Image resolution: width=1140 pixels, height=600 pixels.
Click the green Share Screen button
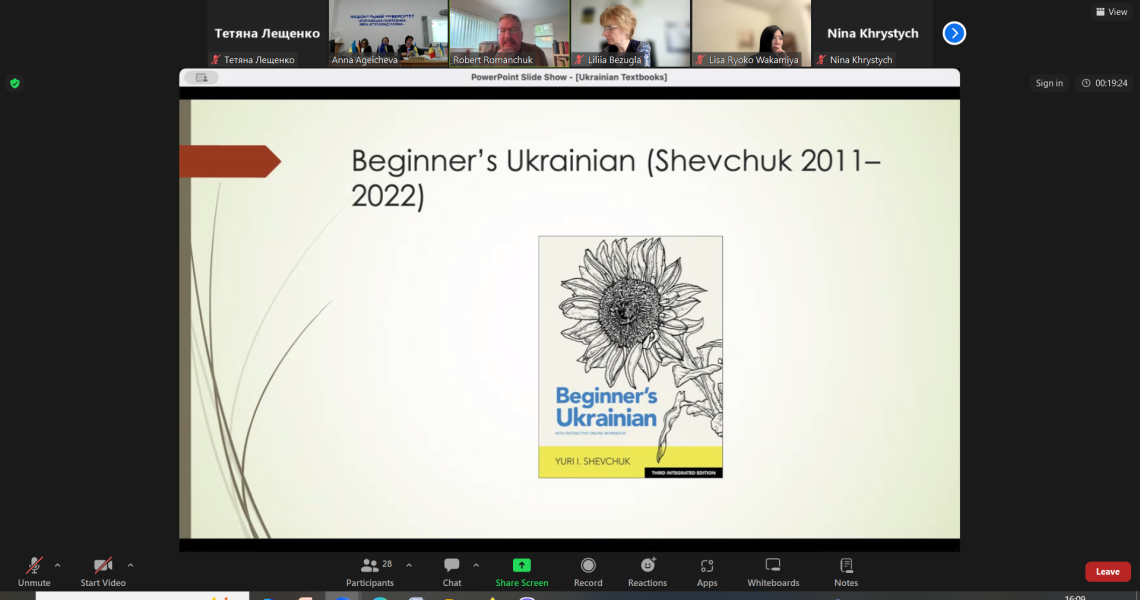[521, 572]
